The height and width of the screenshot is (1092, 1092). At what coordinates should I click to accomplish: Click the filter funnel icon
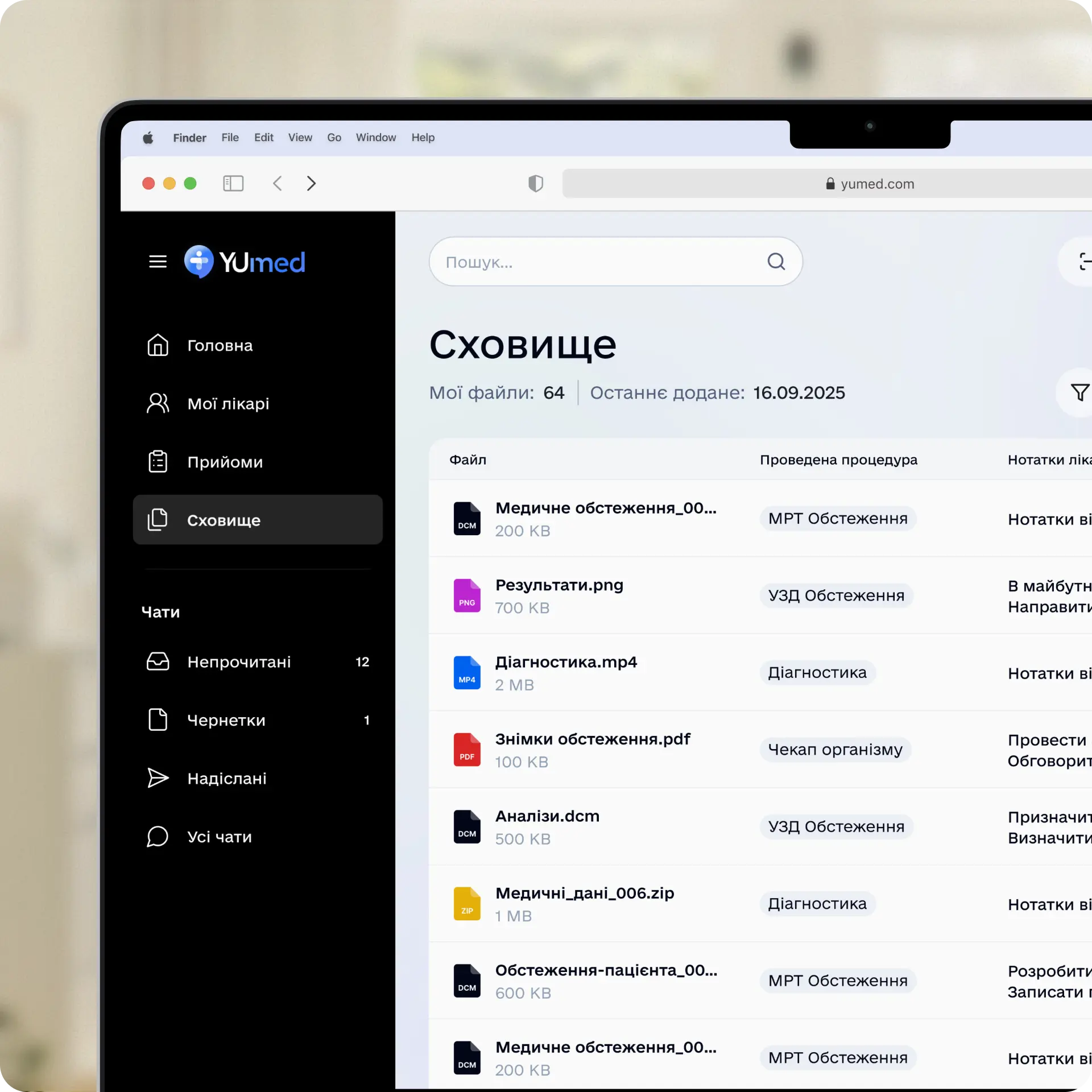click(1079, 392)
